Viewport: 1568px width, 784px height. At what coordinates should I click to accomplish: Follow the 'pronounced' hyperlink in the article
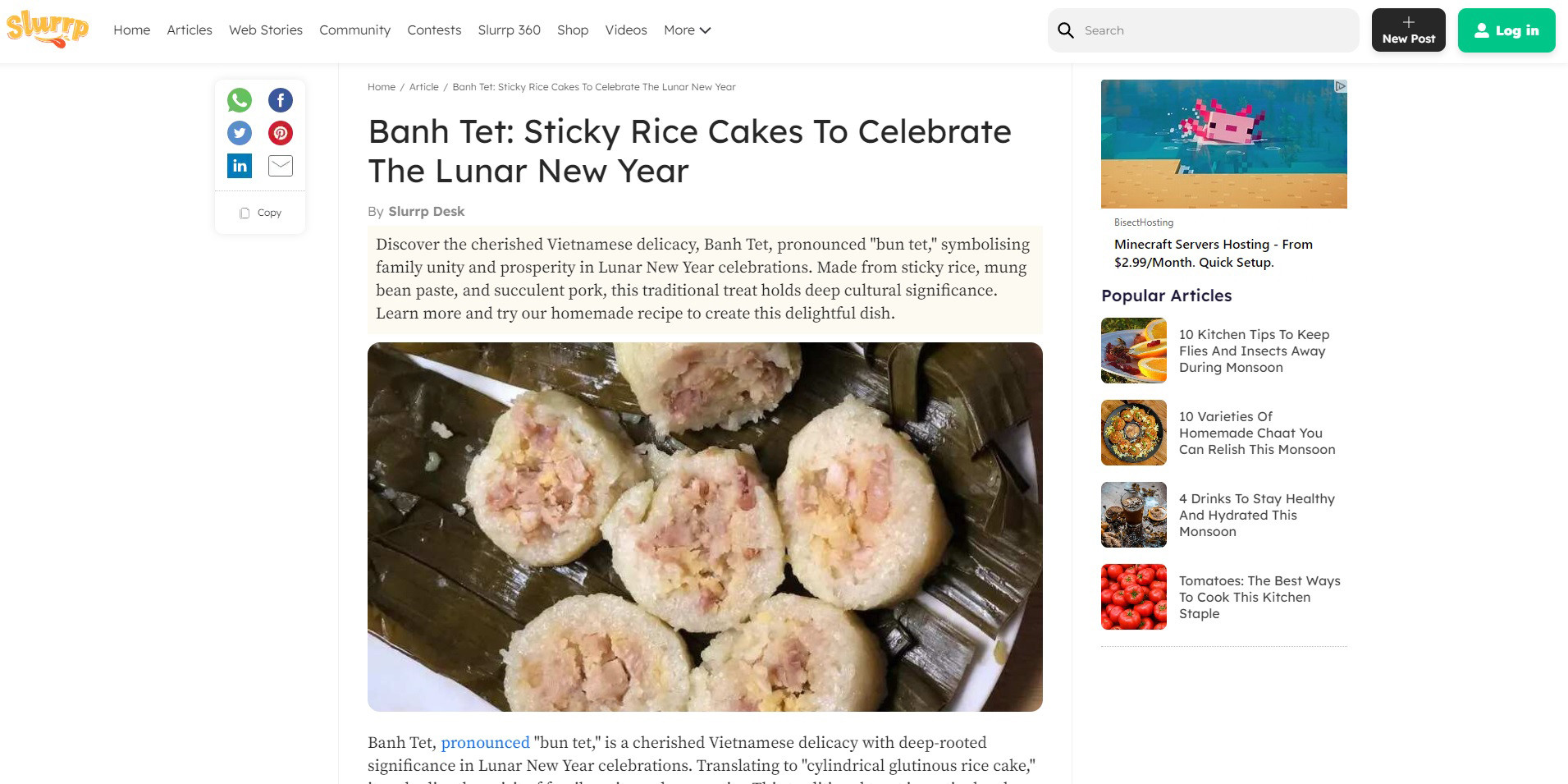pyautogui.click(x=485, y=743)
